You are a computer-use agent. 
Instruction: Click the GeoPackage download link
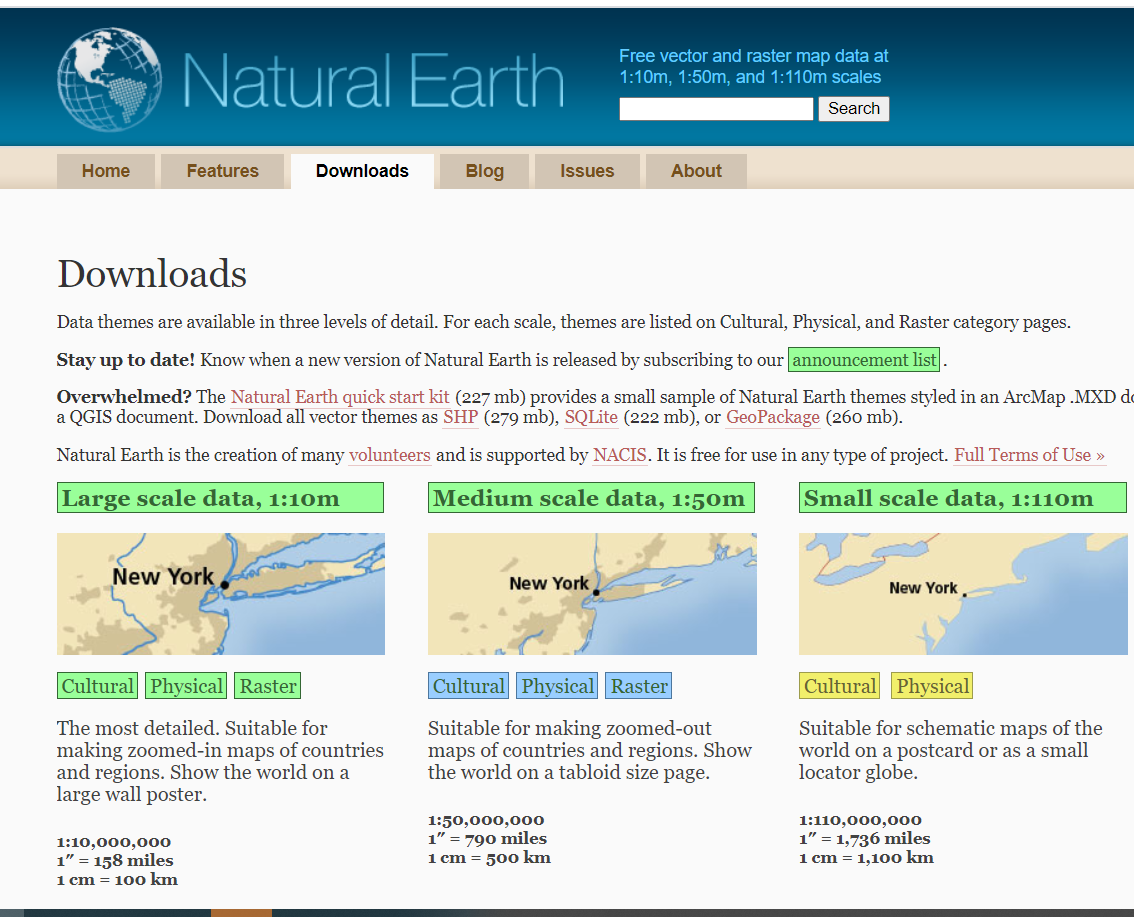[x=772, y=417]
